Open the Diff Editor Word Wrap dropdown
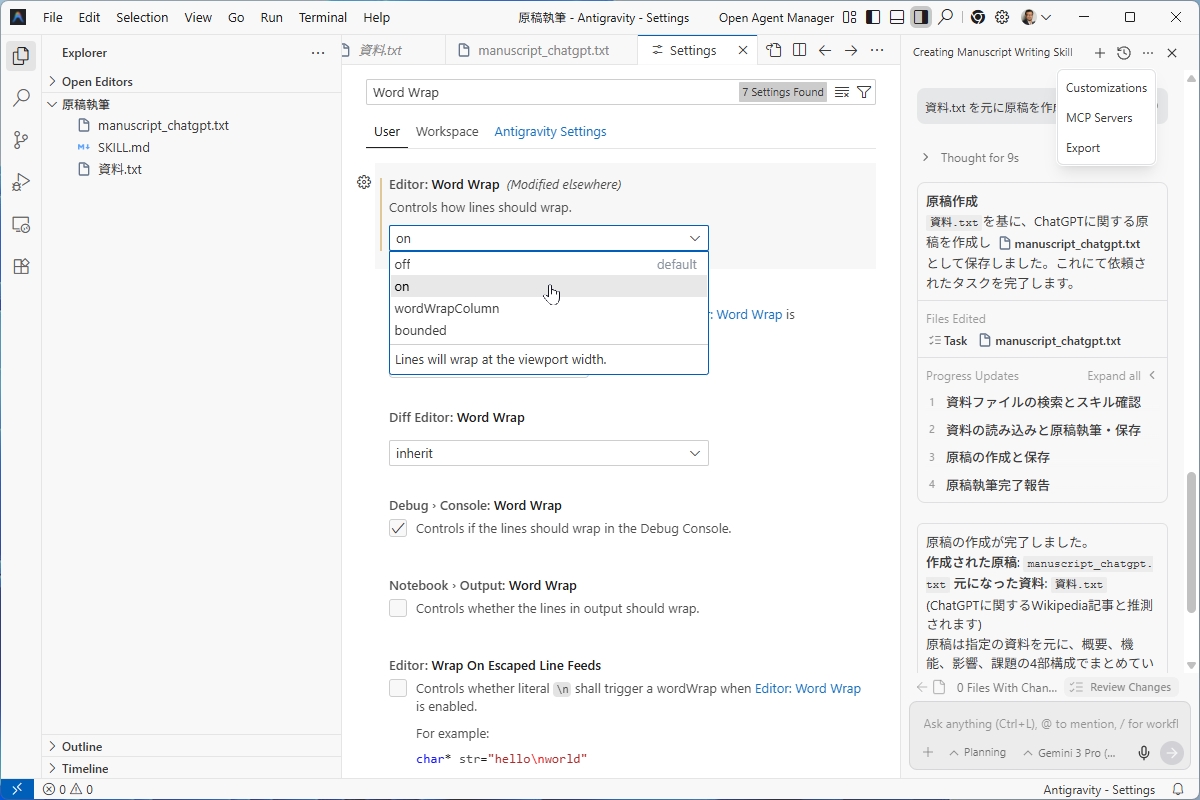 point(548,453)
